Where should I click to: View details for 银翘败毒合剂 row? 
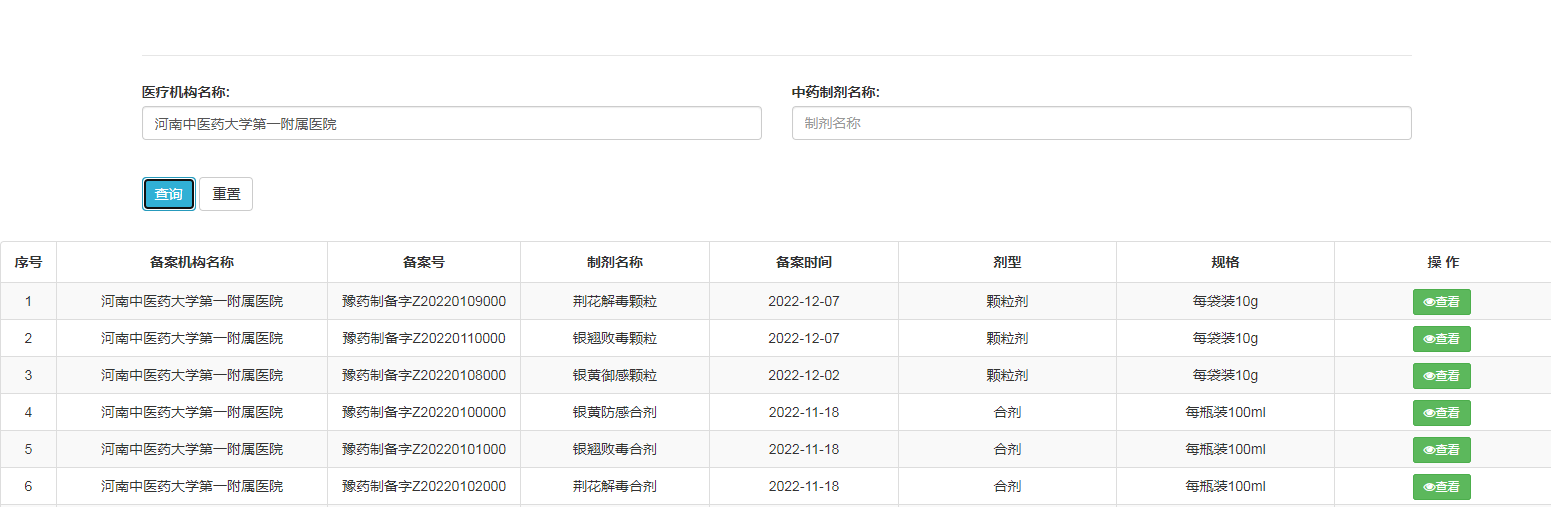1442,450
